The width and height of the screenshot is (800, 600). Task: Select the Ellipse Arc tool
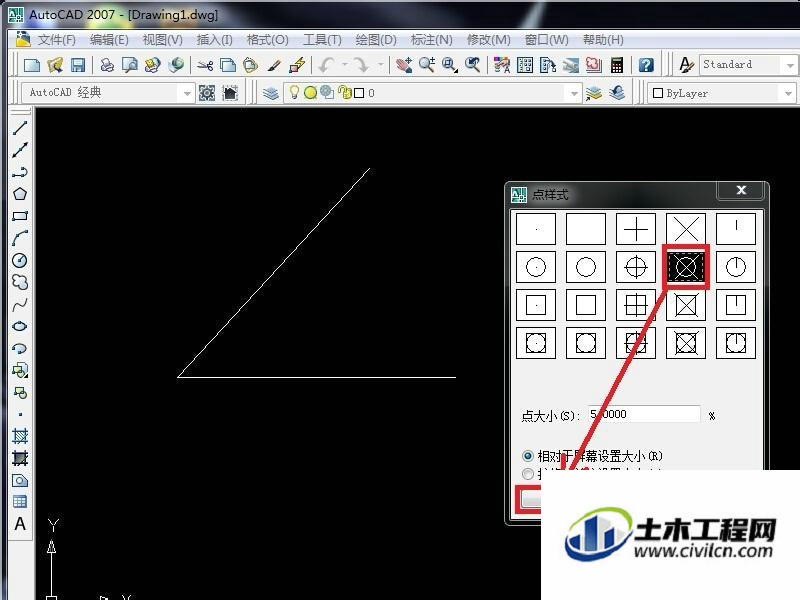coord(19,348)
